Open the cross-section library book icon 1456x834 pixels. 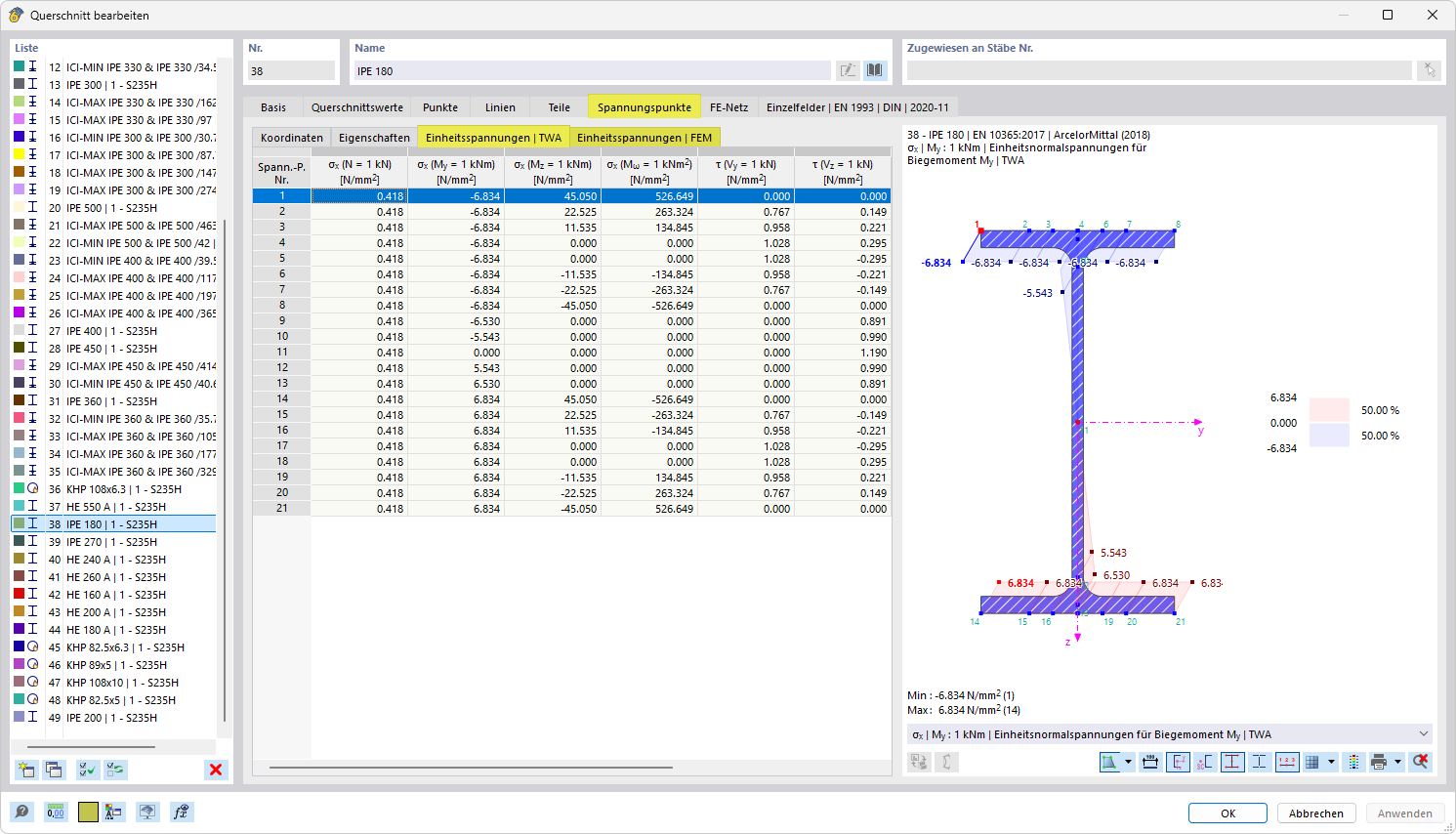(875, 70)
